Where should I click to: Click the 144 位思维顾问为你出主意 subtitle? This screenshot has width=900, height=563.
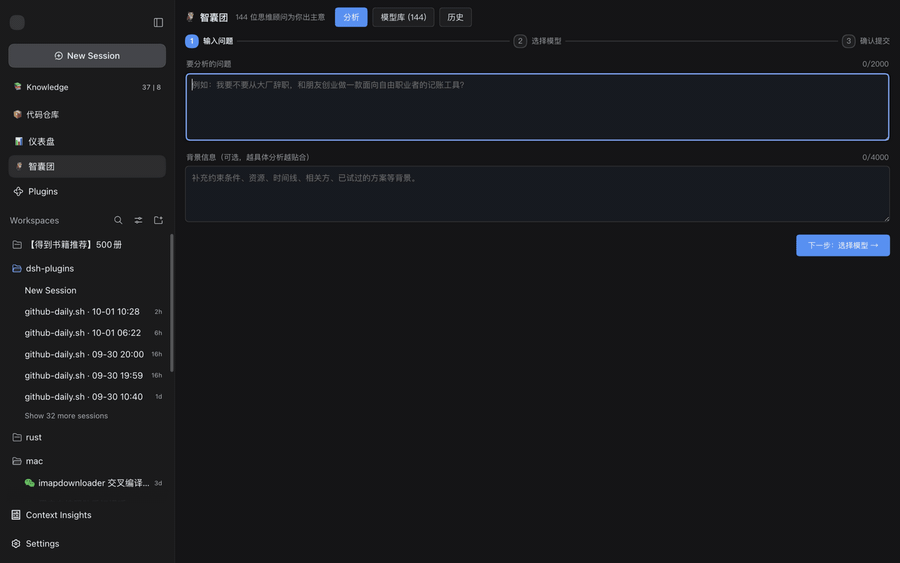click(x=280, y=17)
